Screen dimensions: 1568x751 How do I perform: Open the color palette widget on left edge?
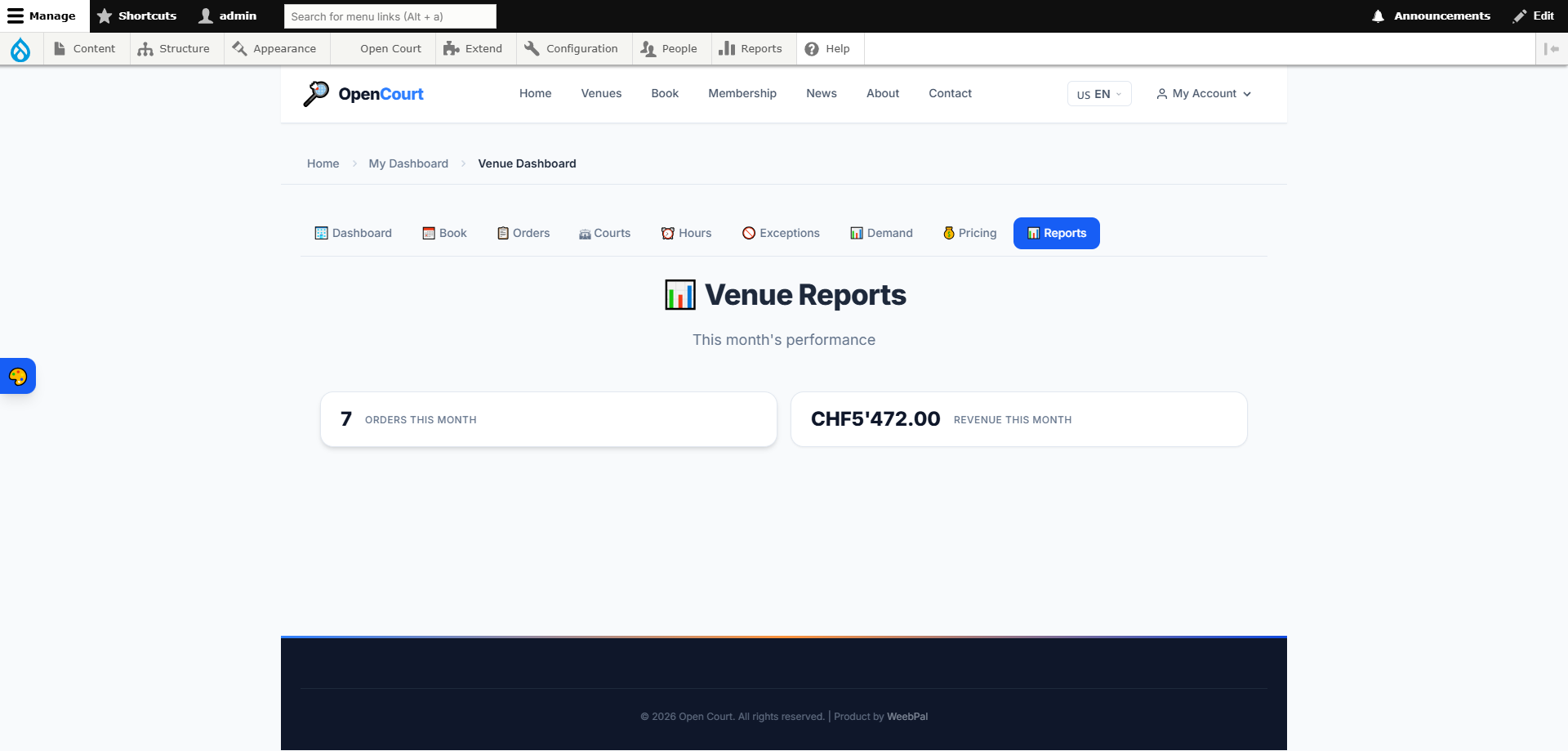18,377
